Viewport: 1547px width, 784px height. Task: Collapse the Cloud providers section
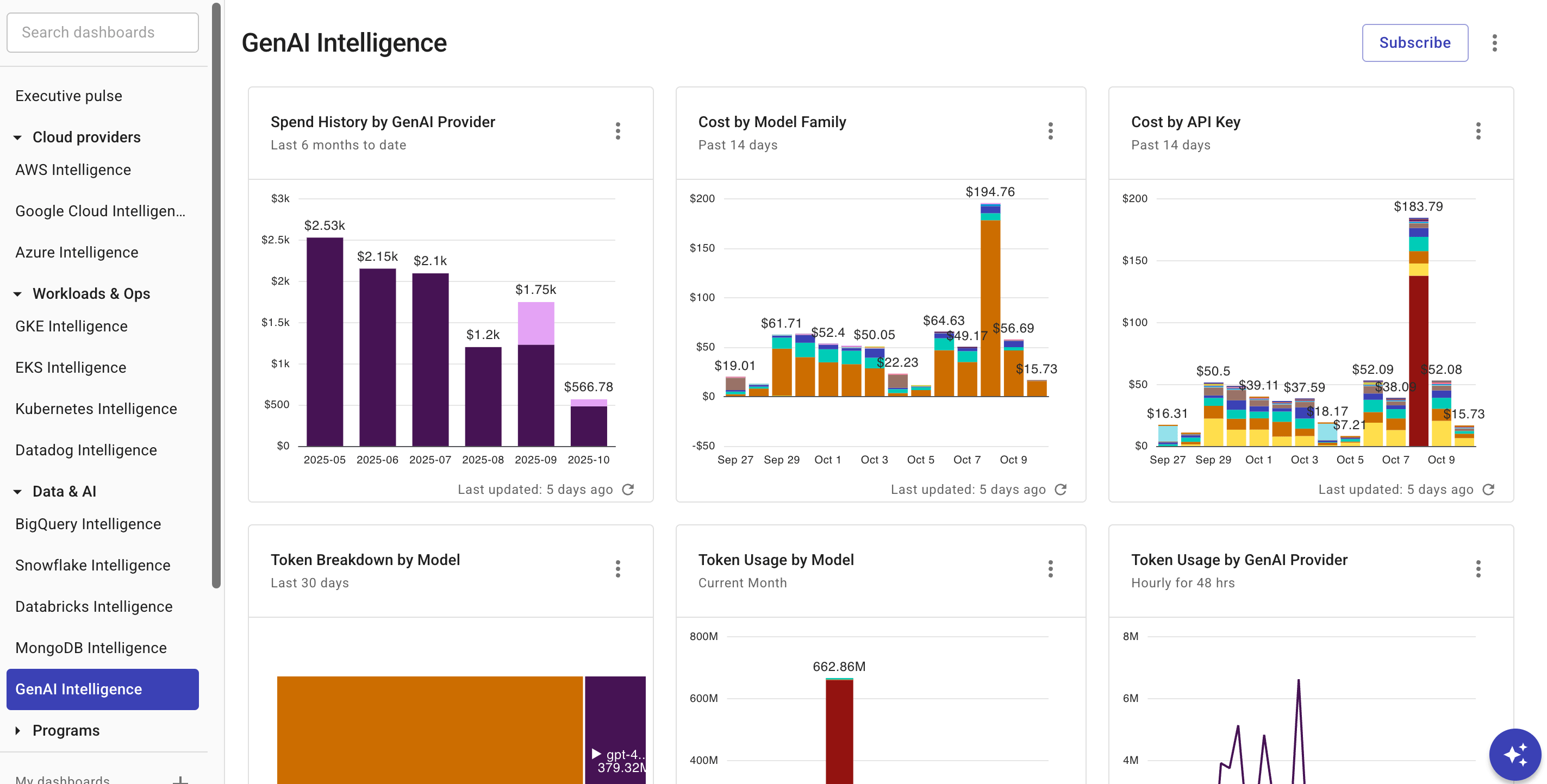[x=18, y=137]
